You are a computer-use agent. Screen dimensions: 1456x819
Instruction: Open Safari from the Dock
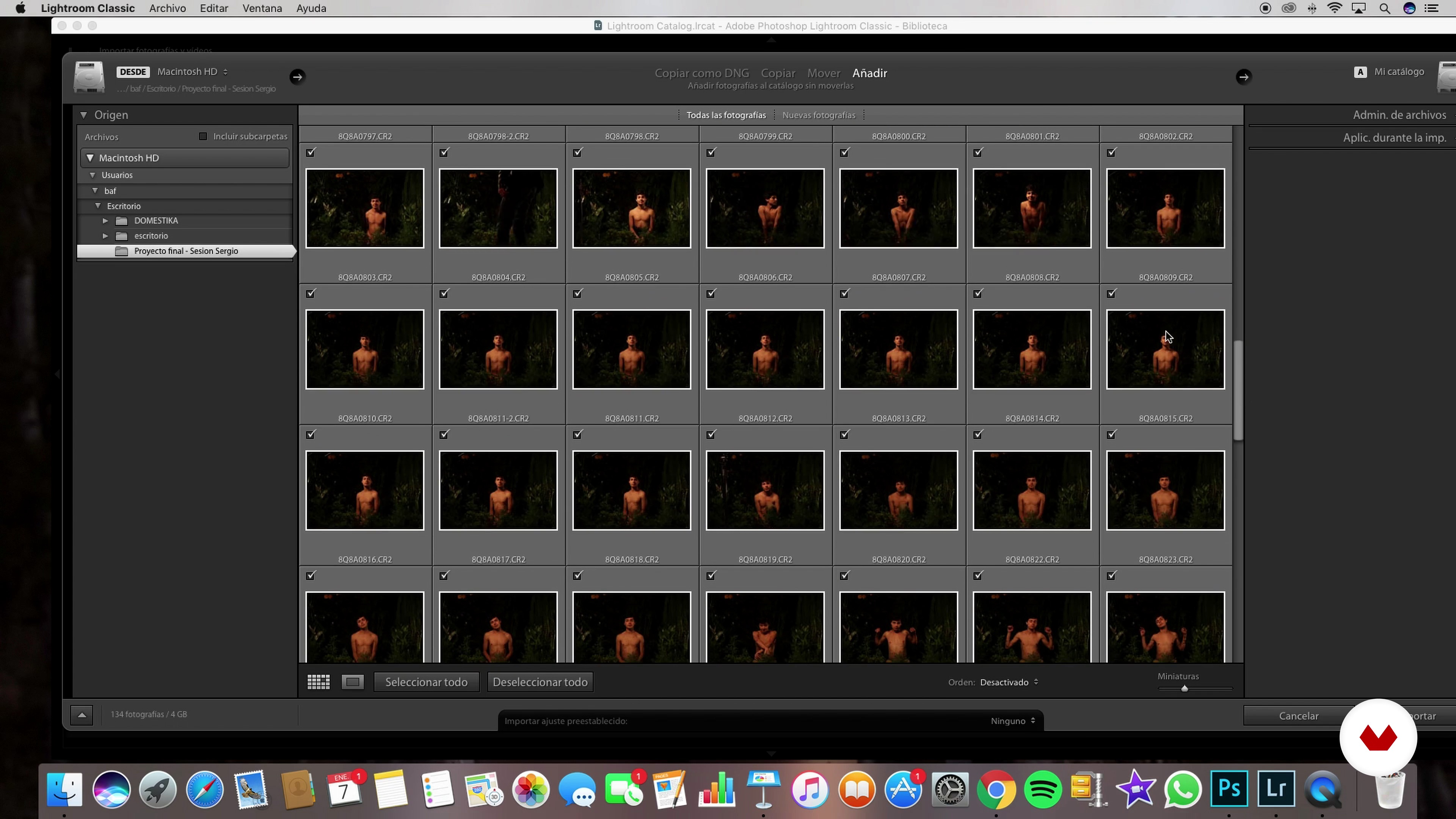(205, 789)
